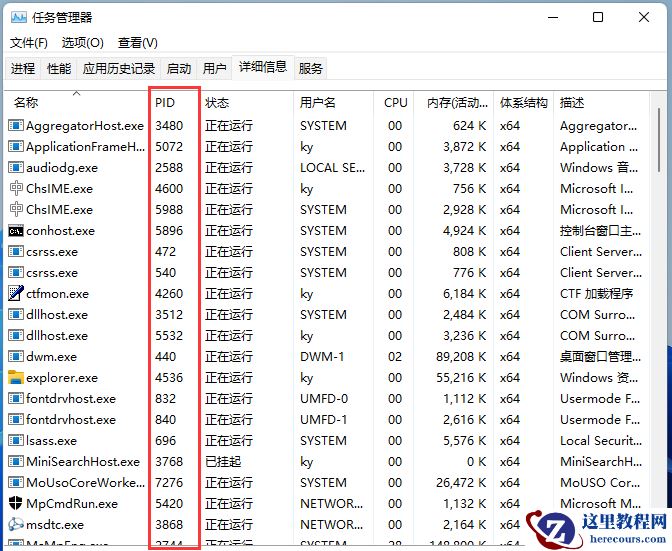Click the CPU value 02 for dwm.exe
This screenshot has width=672, height=551.
click(395, 356)
